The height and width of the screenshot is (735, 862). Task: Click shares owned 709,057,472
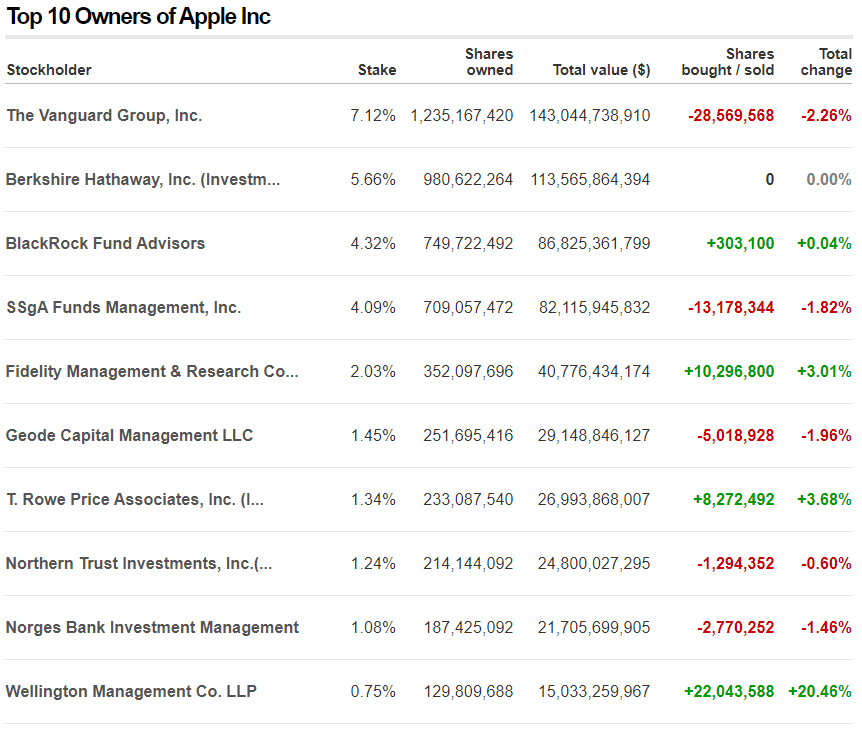468,307
